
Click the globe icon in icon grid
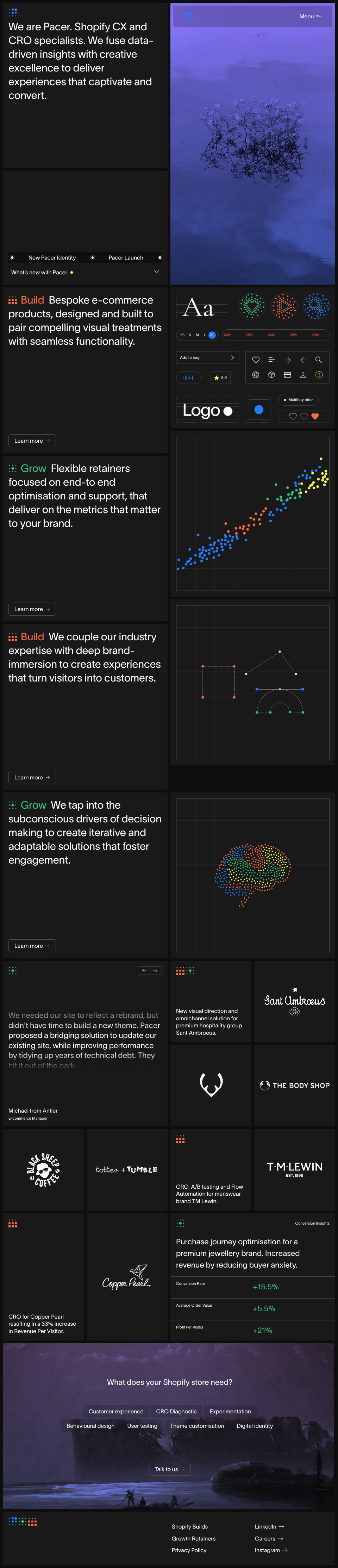[x=256, y=375]
